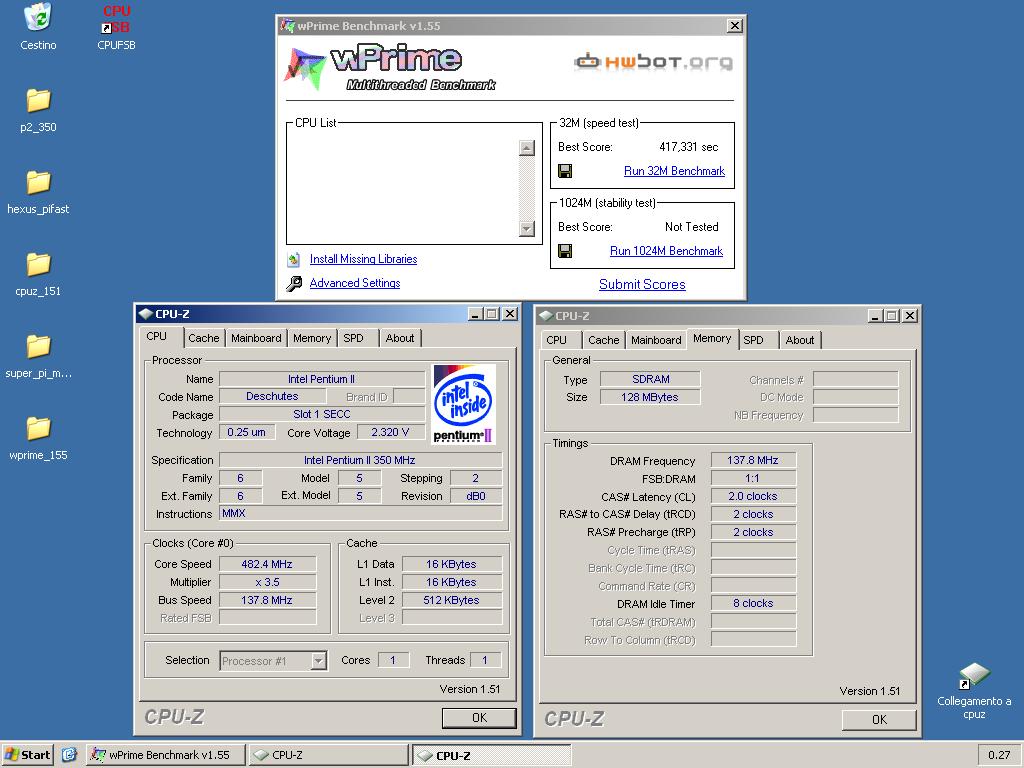Click up arrow of CPU List scrollbar
Viewport: 1024px width, 768px height.
(x=526, y=148)
